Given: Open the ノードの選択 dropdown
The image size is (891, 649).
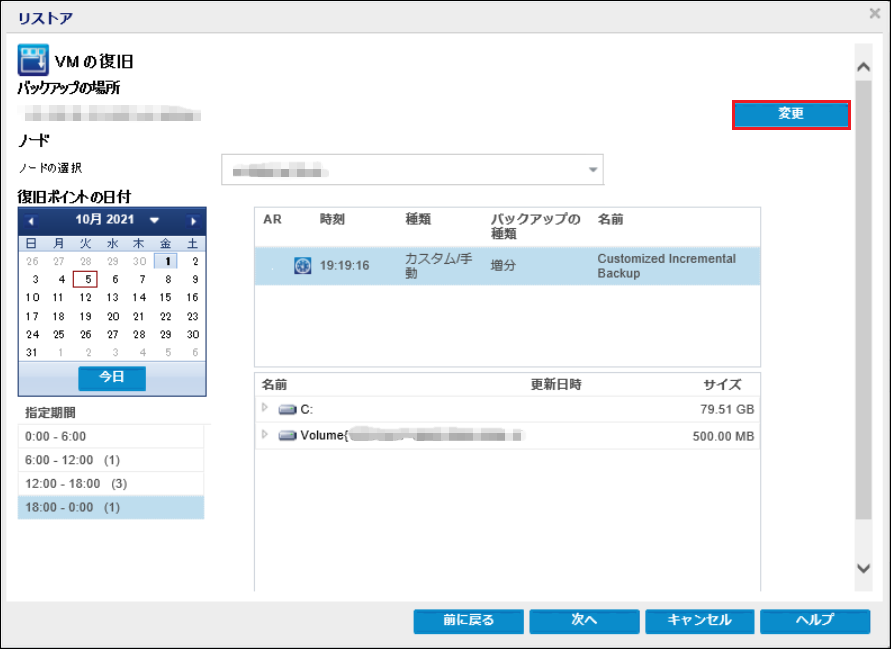Looking at the screenshot, I should (594, 170).
